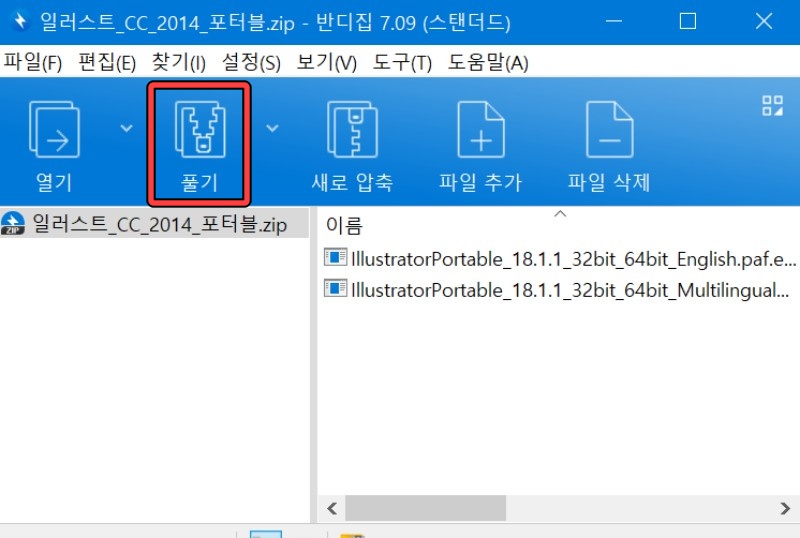Open the 파일(F) menu
The image size is (800, 538).
(x=33, y=62)
